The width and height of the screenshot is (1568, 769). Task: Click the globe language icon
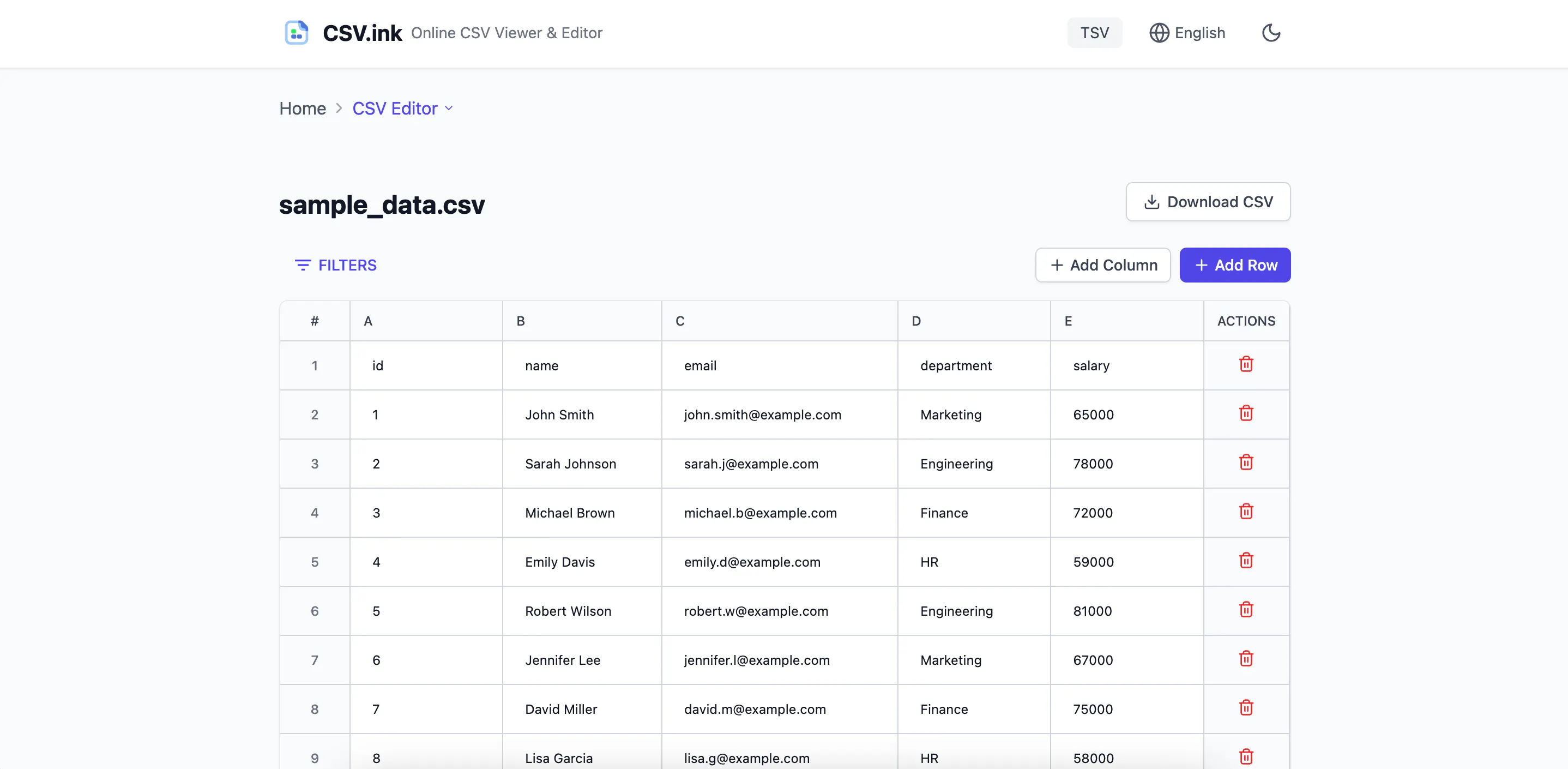(x=1159, y=33)
